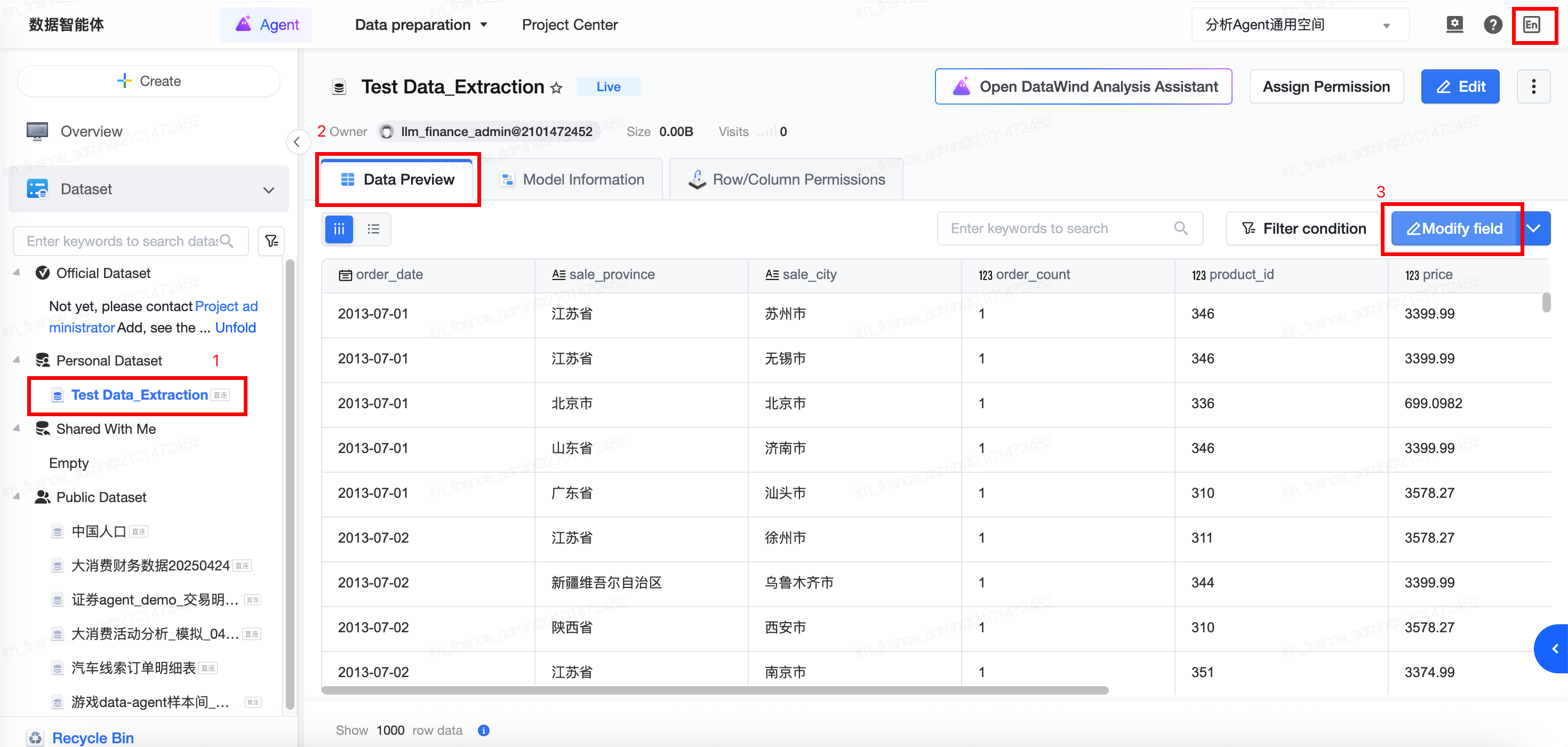Click the vertical scrollbar of the table
Image resolution: width=1568 pixels, height=747 pixels.
coord(1546,303)
